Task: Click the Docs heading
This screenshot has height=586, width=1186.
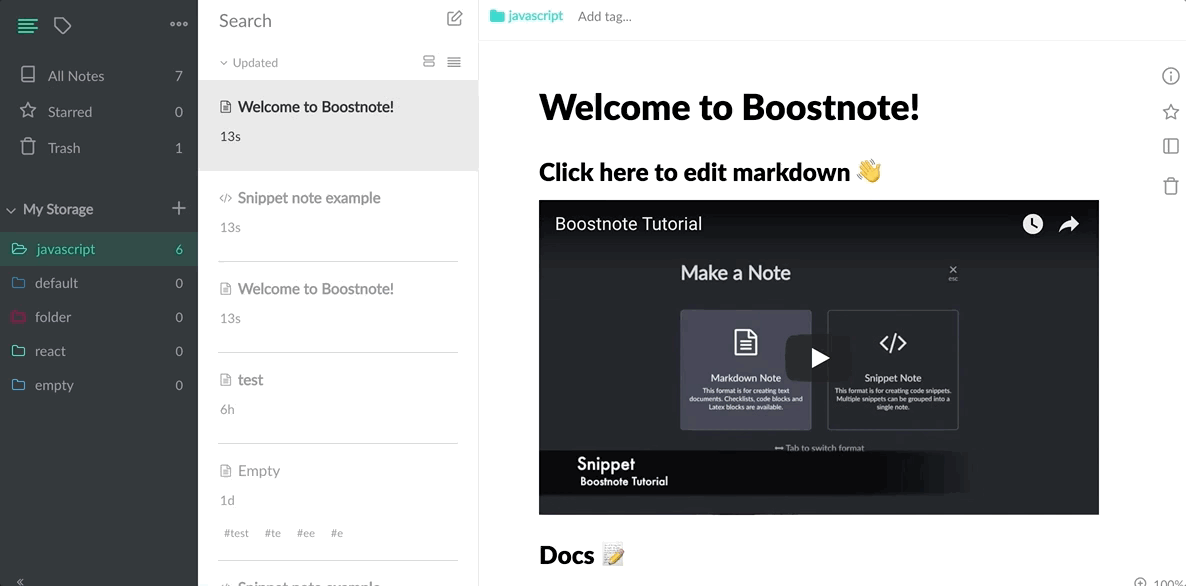Action: [x=581, y=555]
